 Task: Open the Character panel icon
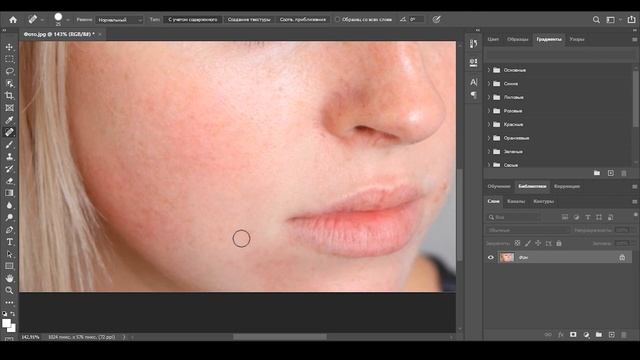tap(473, 82)
